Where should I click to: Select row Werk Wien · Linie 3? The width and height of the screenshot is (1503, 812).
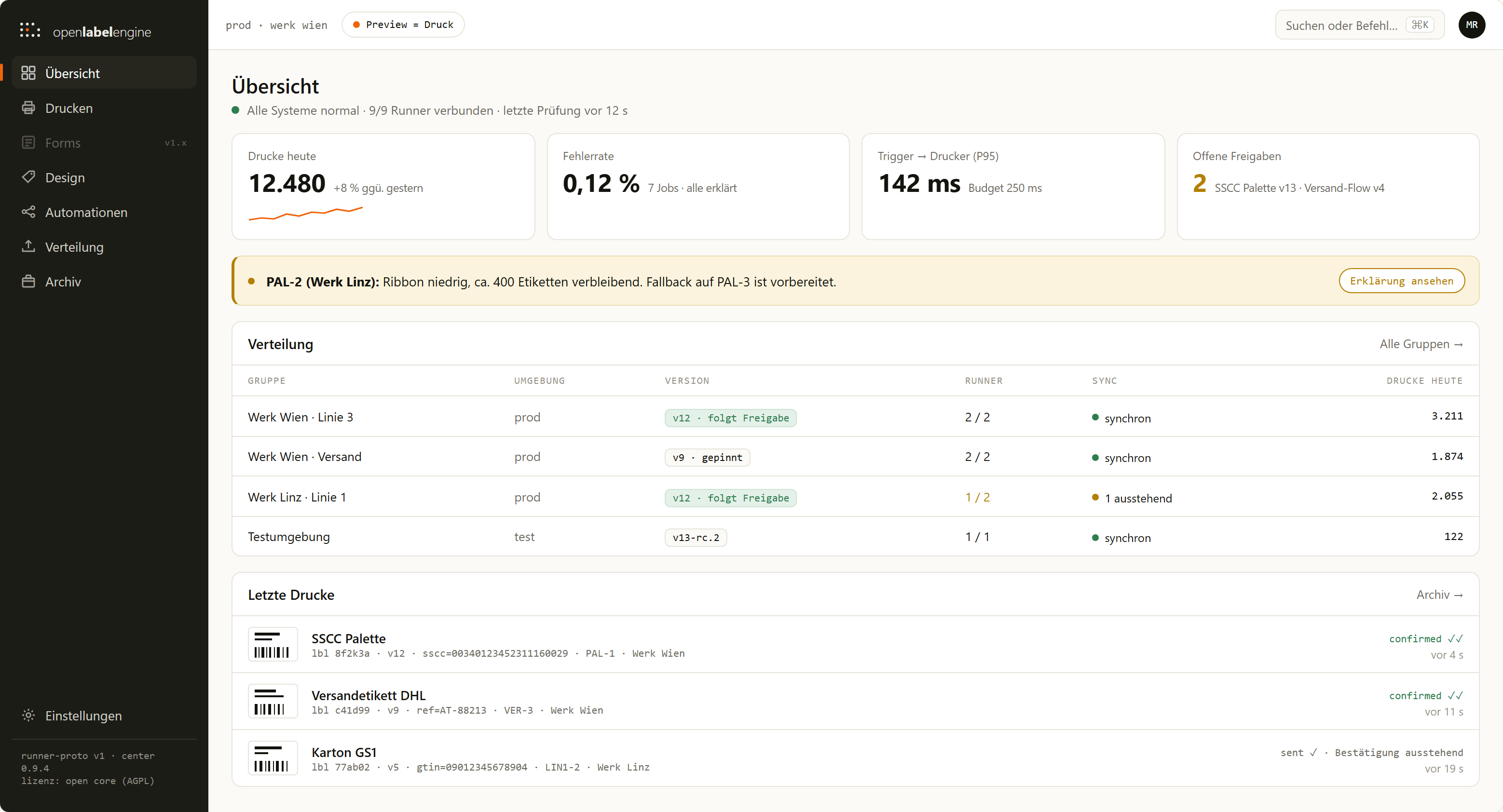(x=855, y=417)
